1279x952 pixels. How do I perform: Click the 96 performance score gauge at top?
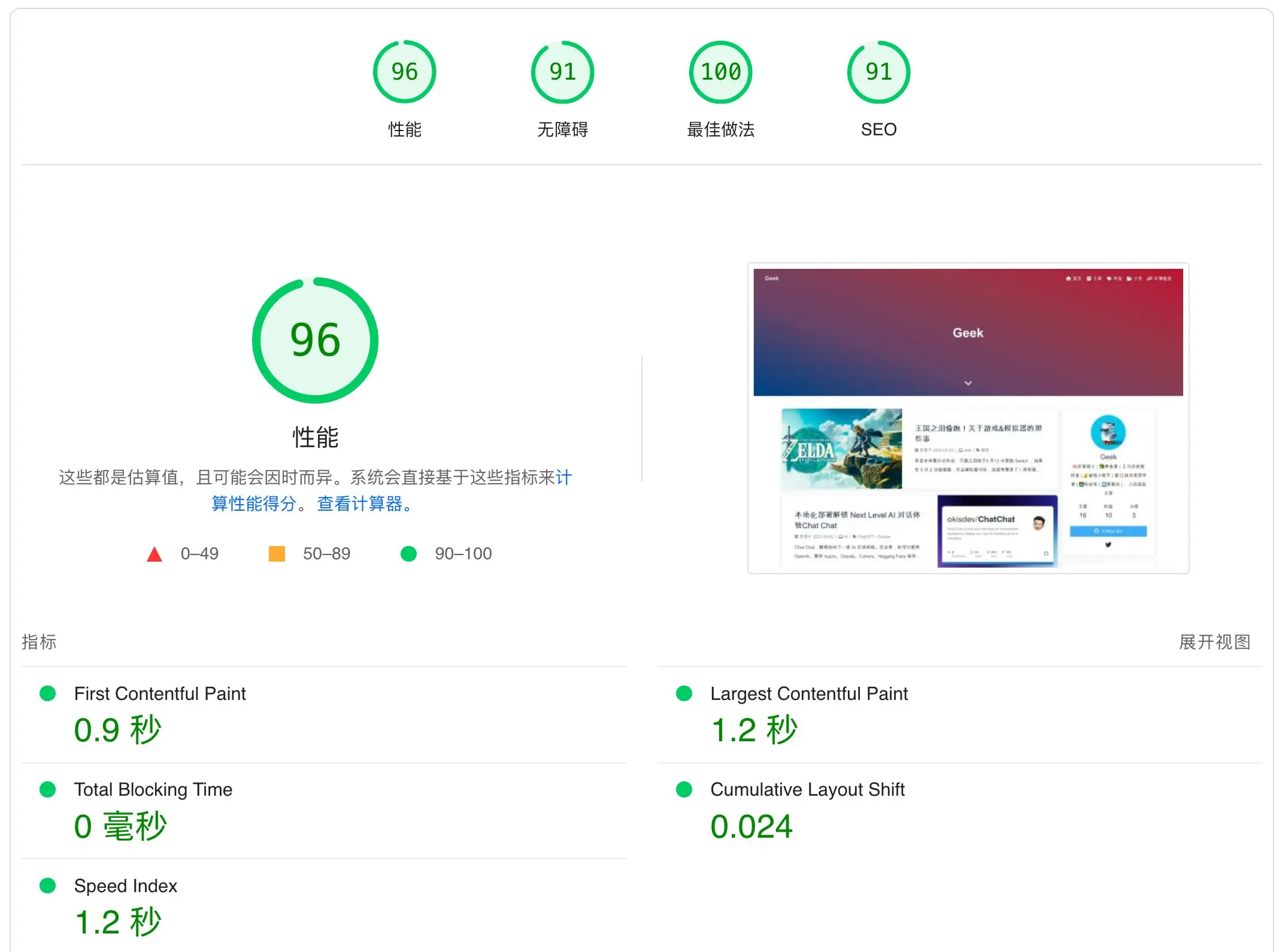404,72
